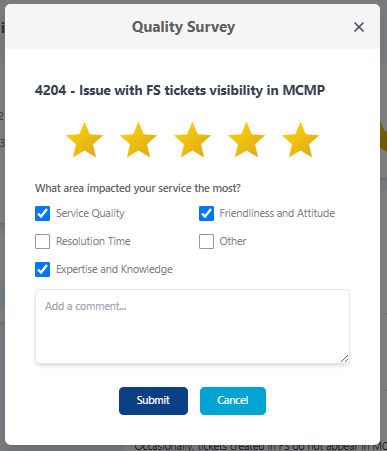Select the second star rating

click(x=138, y=140)
